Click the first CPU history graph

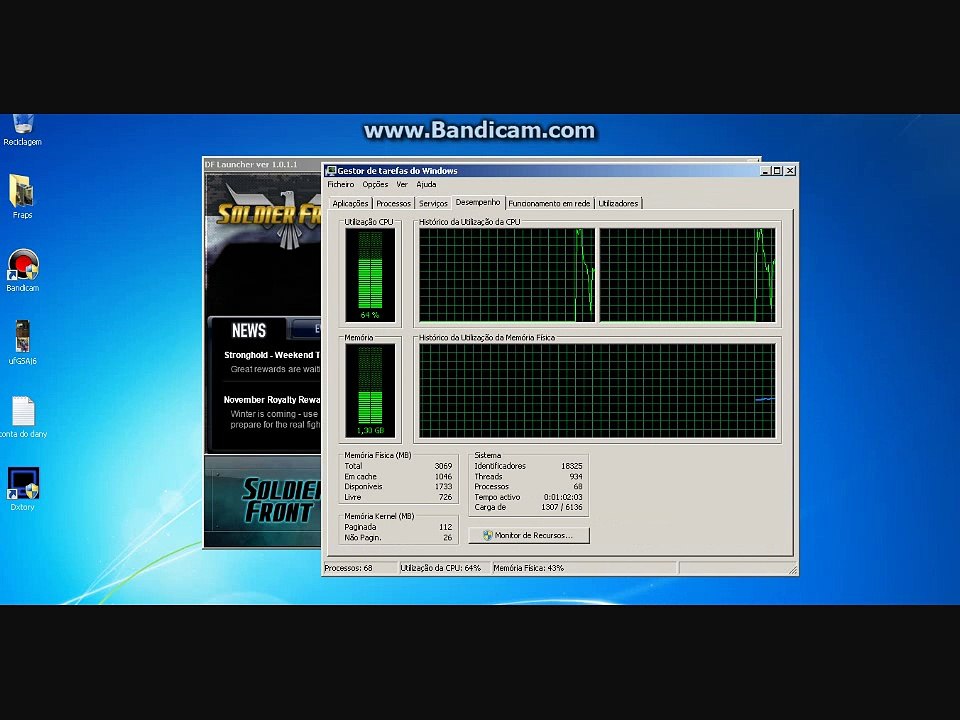pos(506,275)
